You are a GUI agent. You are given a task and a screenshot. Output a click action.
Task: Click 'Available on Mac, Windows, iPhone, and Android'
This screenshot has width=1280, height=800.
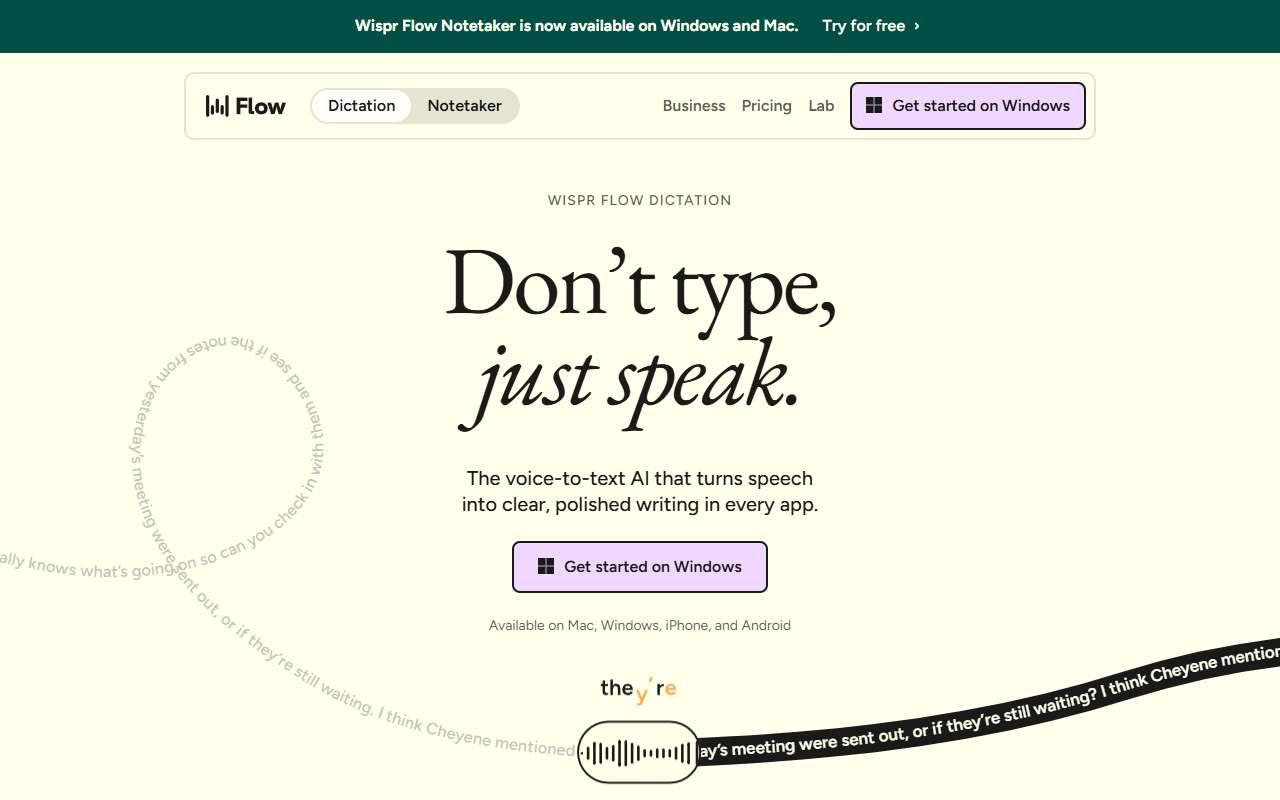pyautogui.click(x=640, y=625)
